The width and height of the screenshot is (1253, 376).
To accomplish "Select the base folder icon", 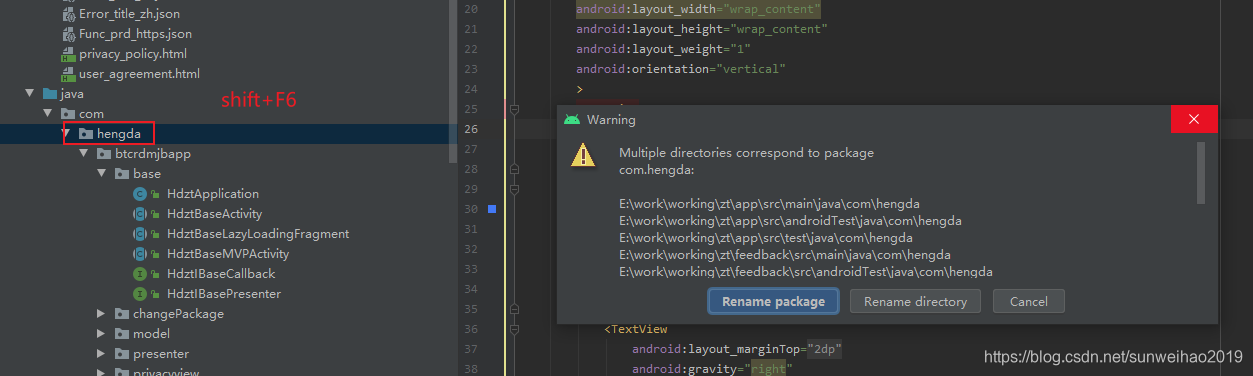I will click(x=122, y=173).
